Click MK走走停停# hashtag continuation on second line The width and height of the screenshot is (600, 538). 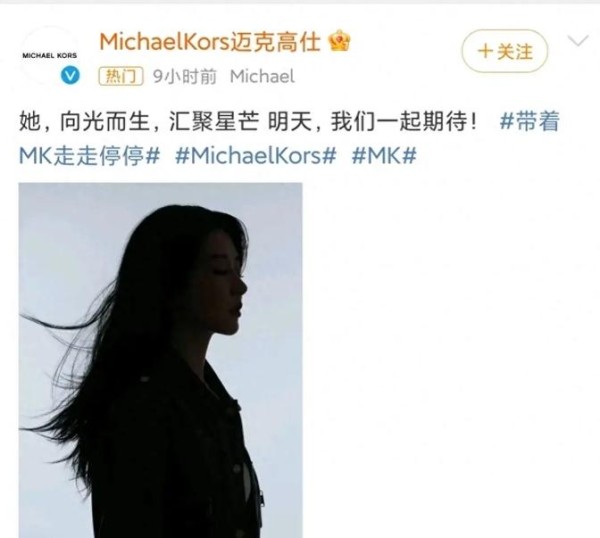coord(89,156)
